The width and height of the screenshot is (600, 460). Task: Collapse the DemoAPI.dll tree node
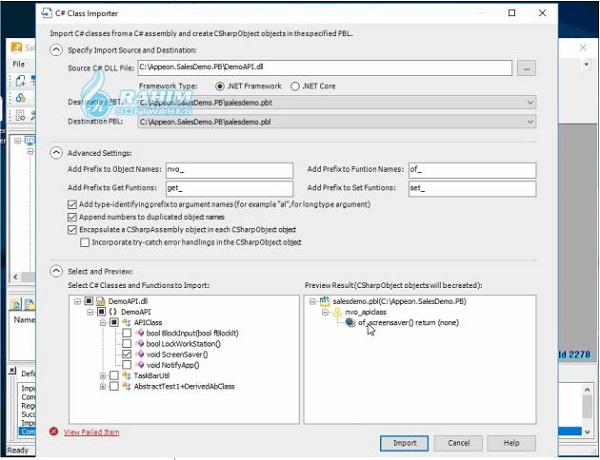(x=77, y=301)
